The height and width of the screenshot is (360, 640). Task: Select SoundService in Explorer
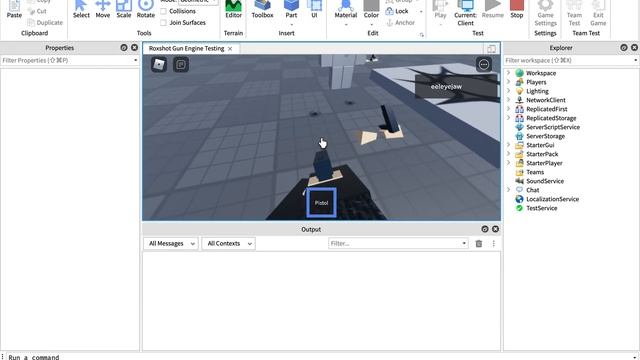[x=545, y=181]
